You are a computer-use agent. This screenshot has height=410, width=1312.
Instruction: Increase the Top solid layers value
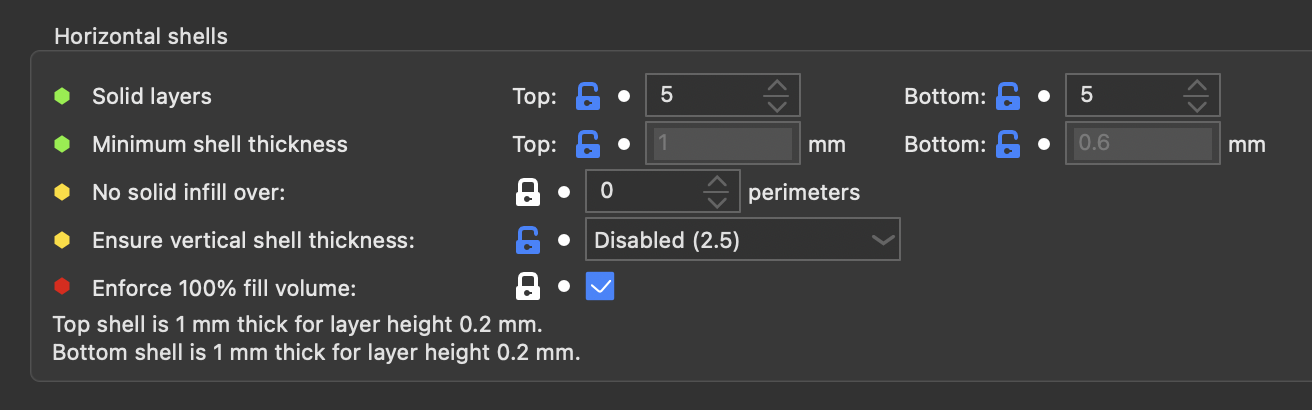(777, 87)
